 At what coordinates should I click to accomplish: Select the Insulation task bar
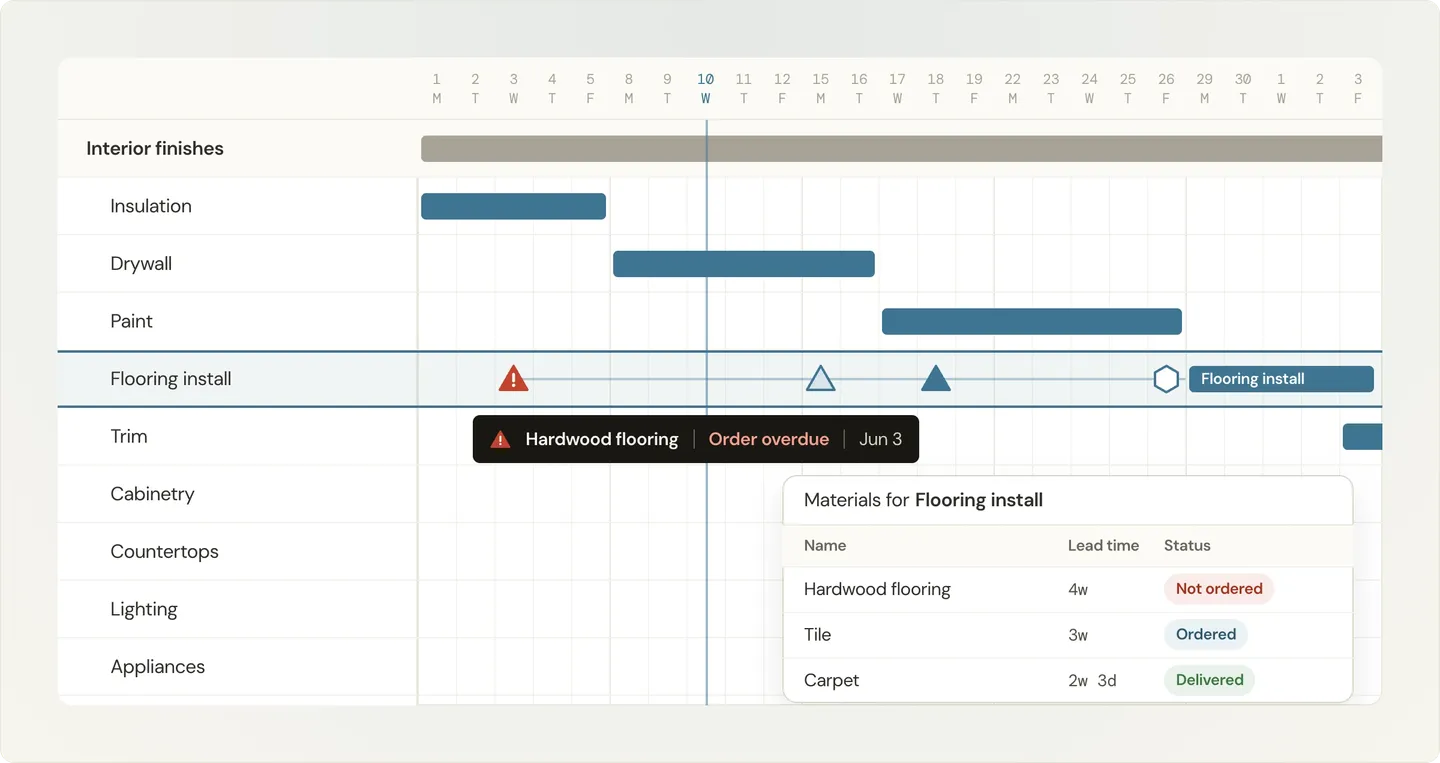pyautogui.click(x=513, y=206)
